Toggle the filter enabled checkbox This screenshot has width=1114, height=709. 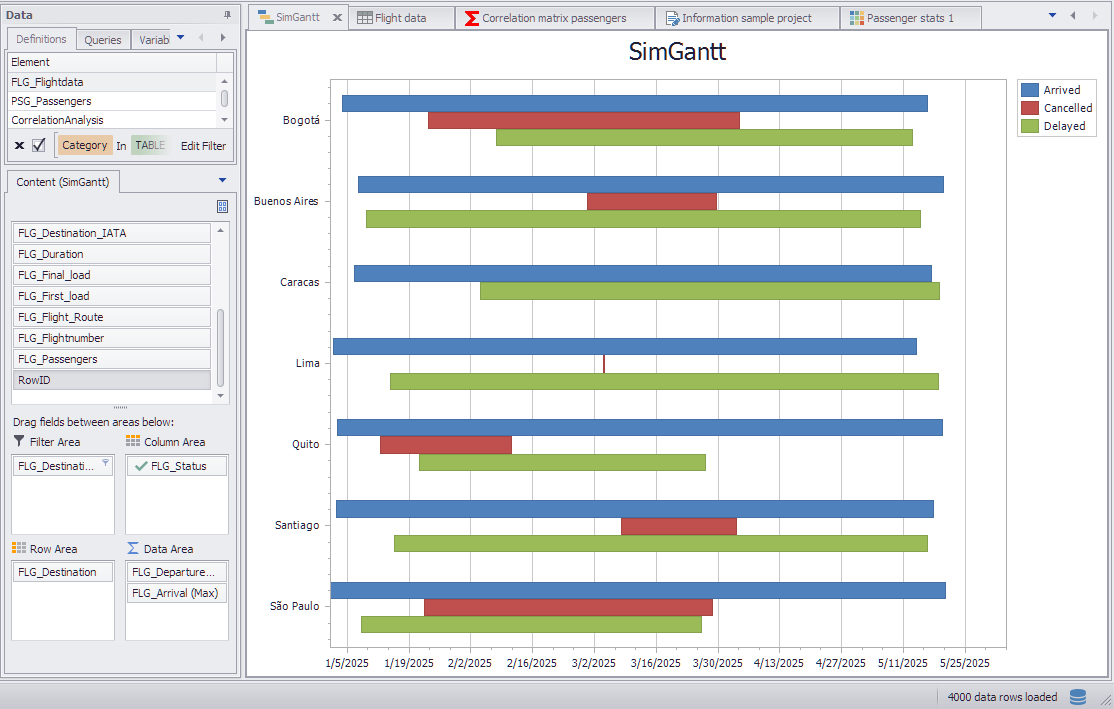(x=39, y=146)
